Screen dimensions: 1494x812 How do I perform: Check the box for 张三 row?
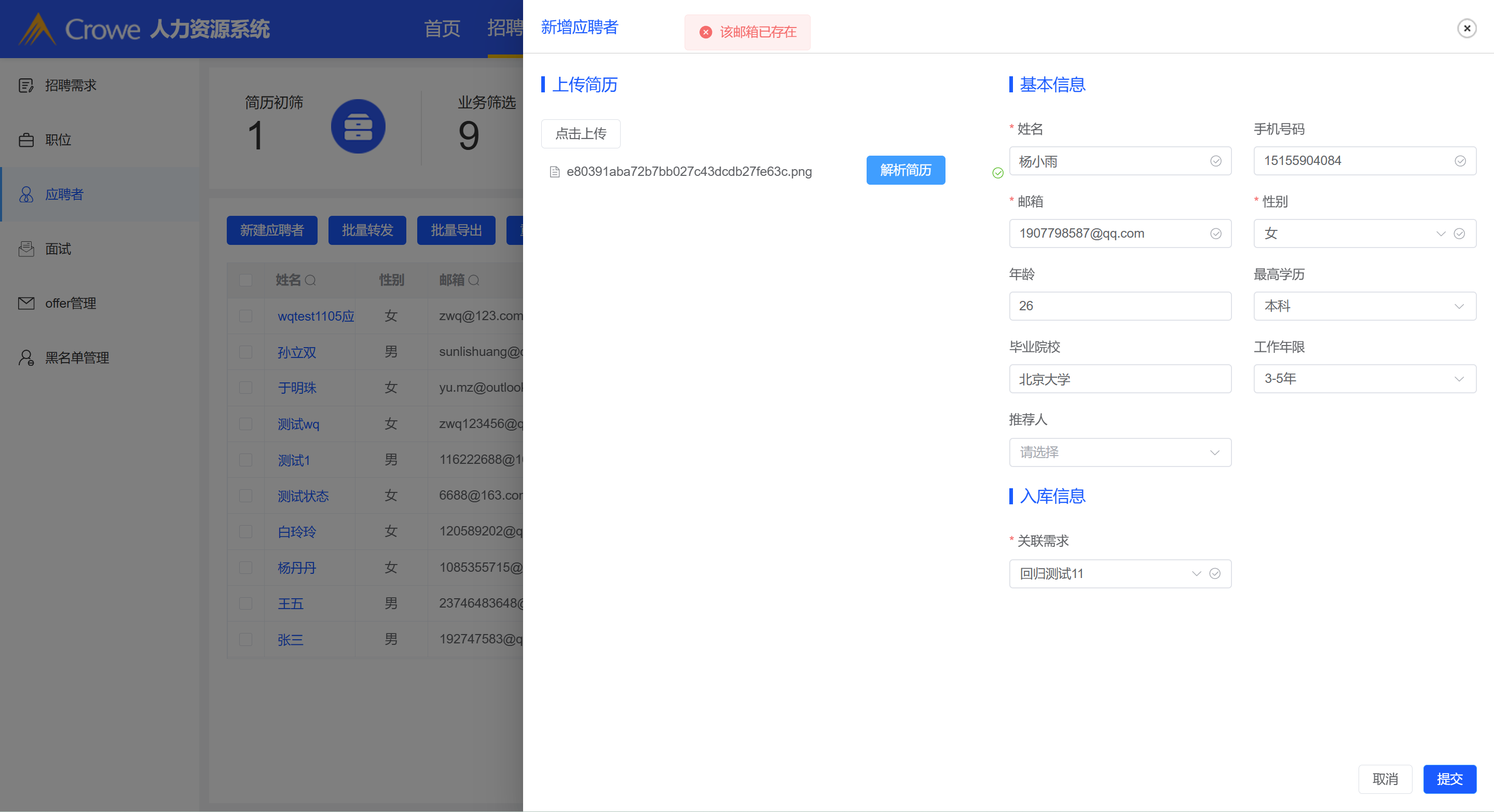(x=246, y=639)
